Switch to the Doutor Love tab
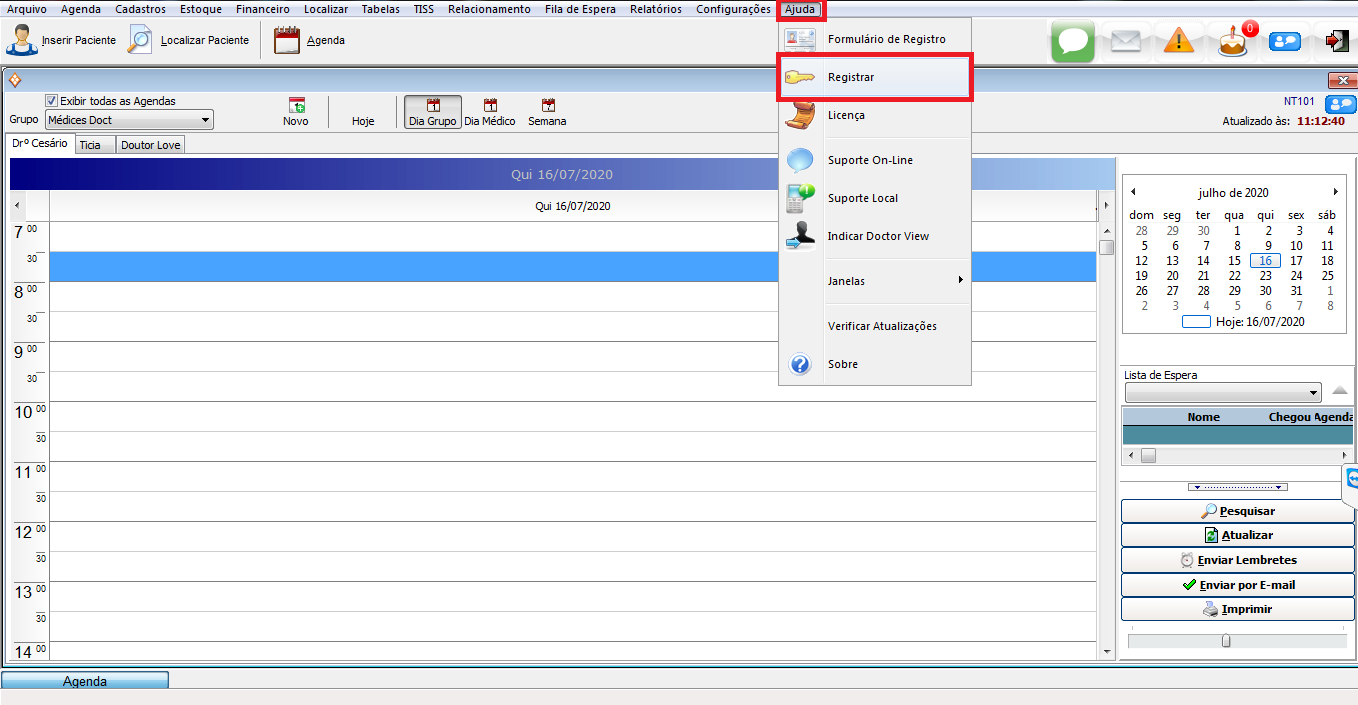This screenshot has width=1358, height=705. [x=151, y=145]
